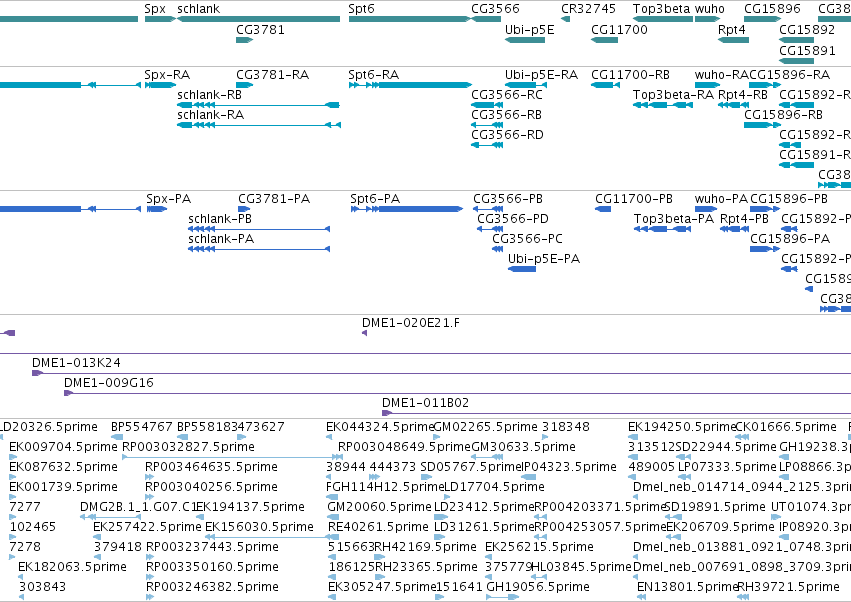Select the DME1-020E21.F clone label

[x=410, y=324]
